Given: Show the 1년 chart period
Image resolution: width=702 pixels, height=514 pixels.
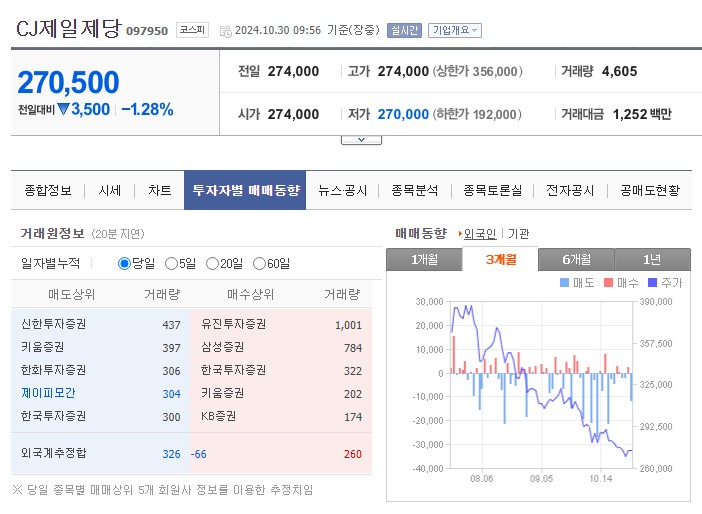Looking at the screenshot, I should [652, 260].
